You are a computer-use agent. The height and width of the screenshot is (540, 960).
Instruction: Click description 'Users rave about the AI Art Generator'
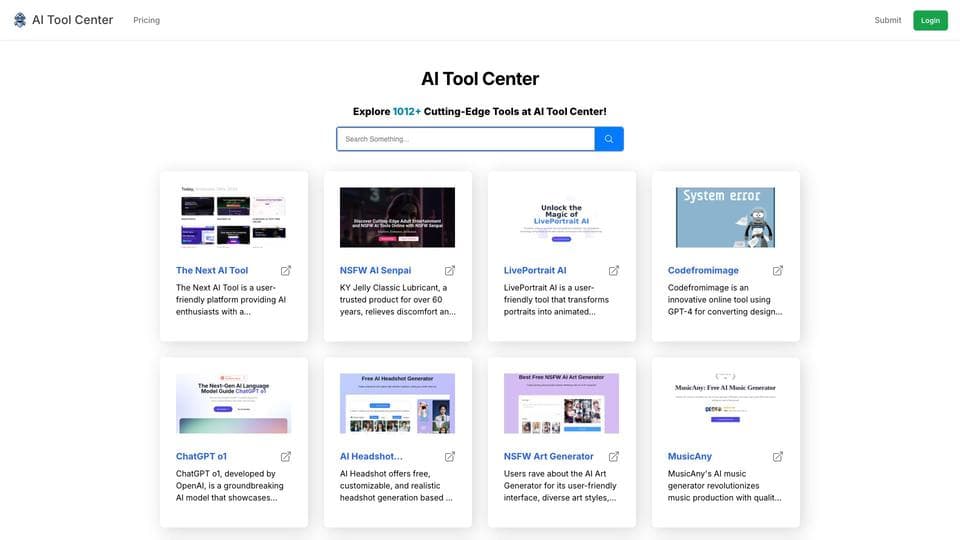point(560,486)
